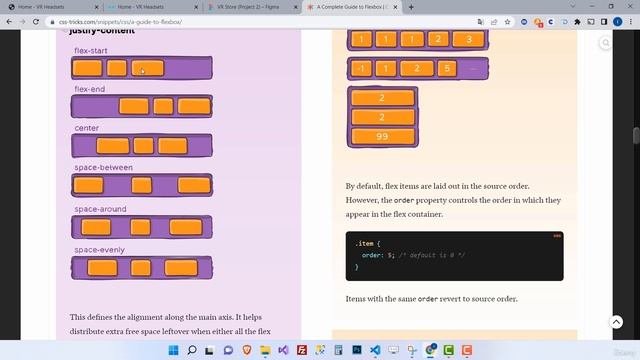Click the orange box labeled 99

click(x=382, y=136)
